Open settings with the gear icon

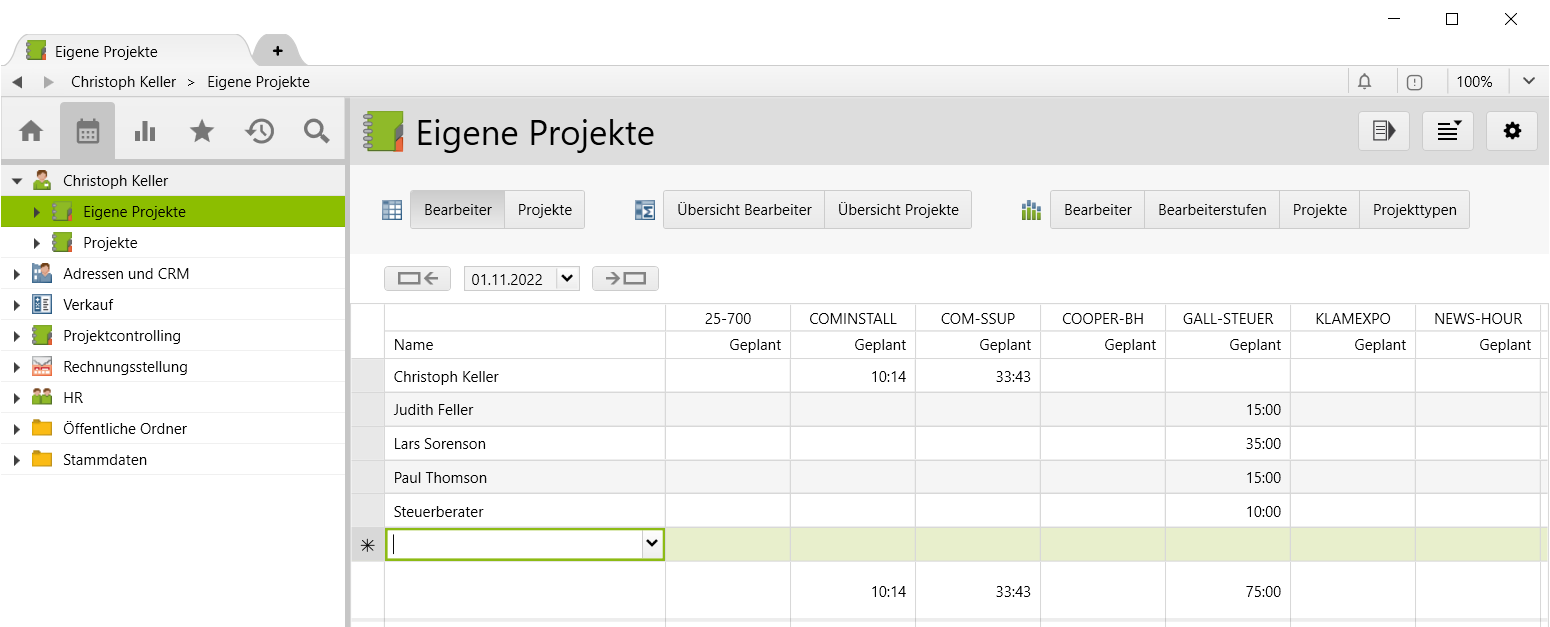[1512, 131]
